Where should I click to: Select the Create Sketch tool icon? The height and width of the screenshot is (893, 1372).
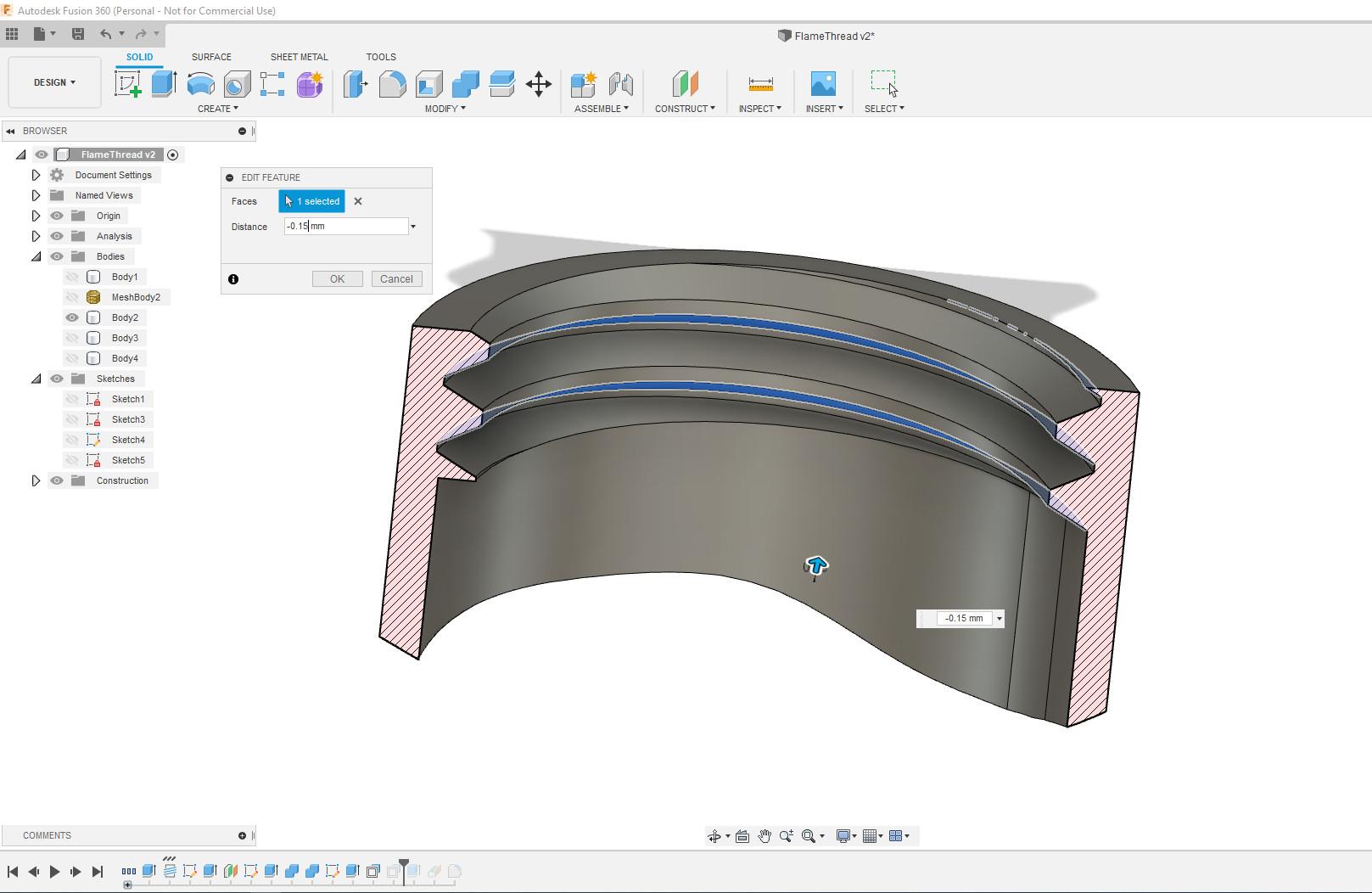127,84
